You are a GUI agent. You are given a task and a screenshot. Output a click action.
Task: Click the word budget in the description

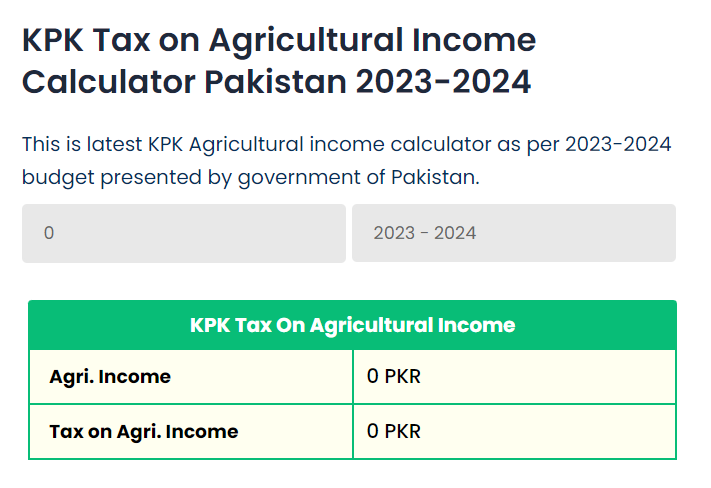(51, 179)
